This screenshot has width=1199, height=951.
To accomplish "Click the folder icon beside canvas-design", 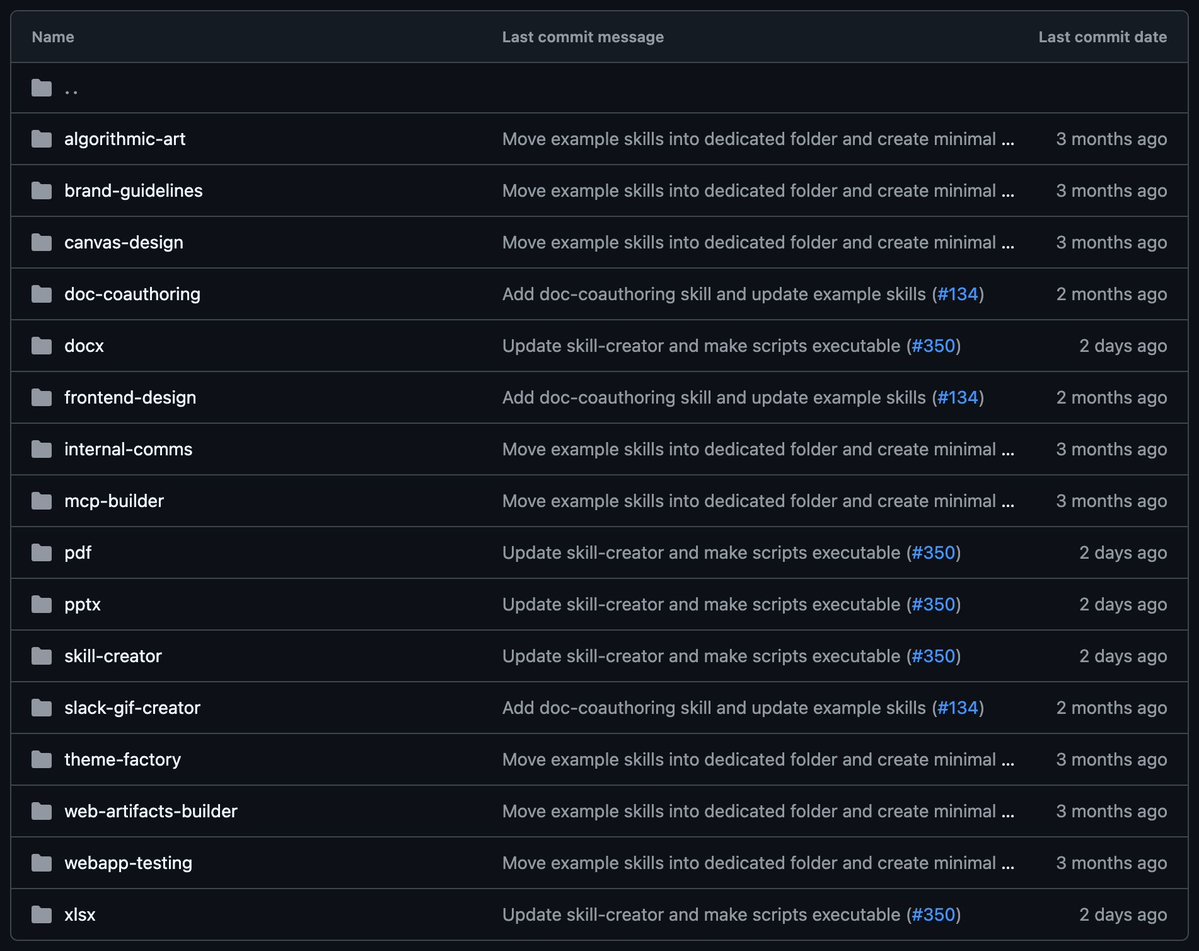I will coord(41,242).
